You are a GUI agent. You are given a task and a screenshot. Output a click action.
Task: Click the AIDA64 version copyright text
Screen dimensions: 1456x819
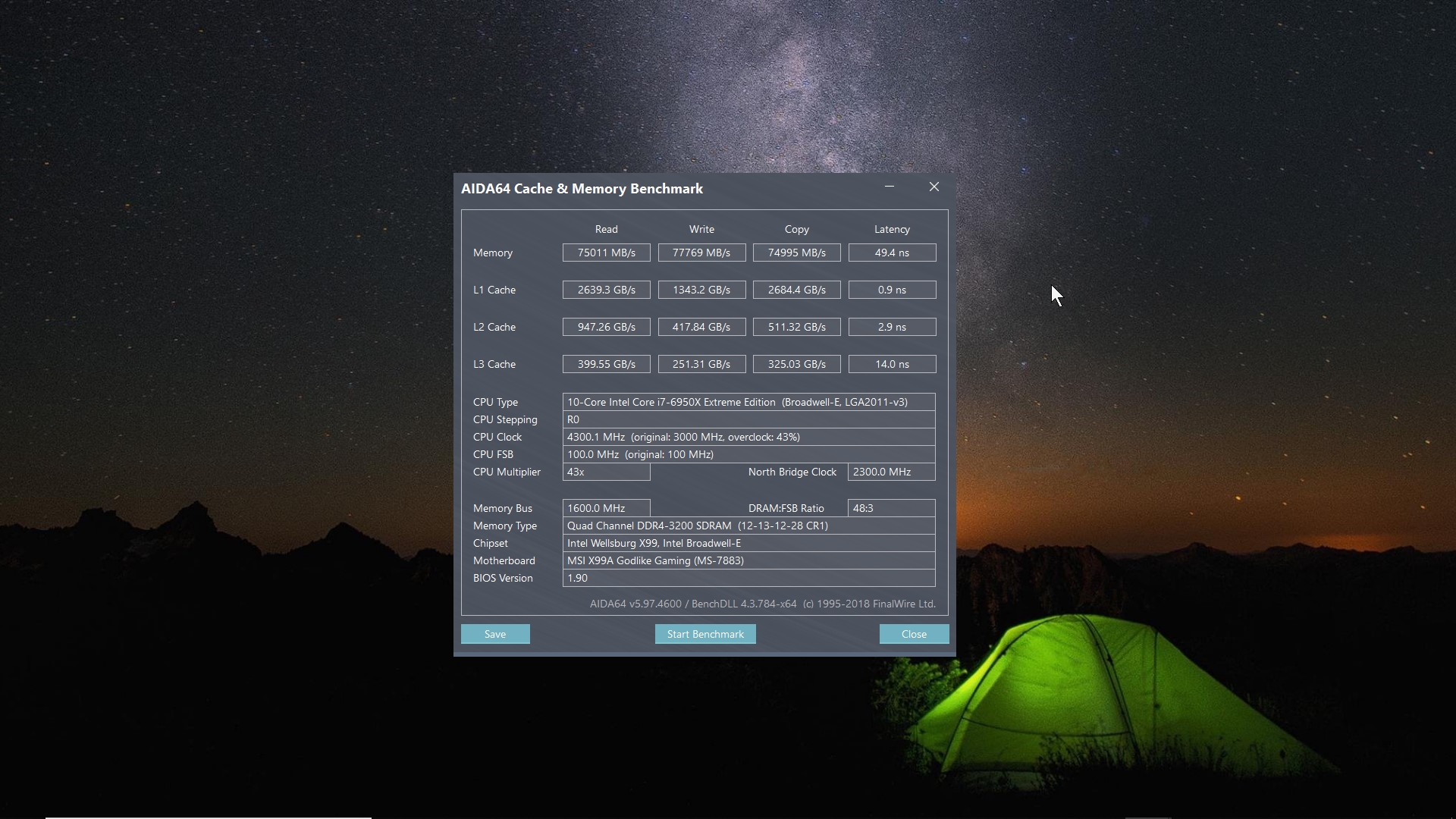click(763, 604)
